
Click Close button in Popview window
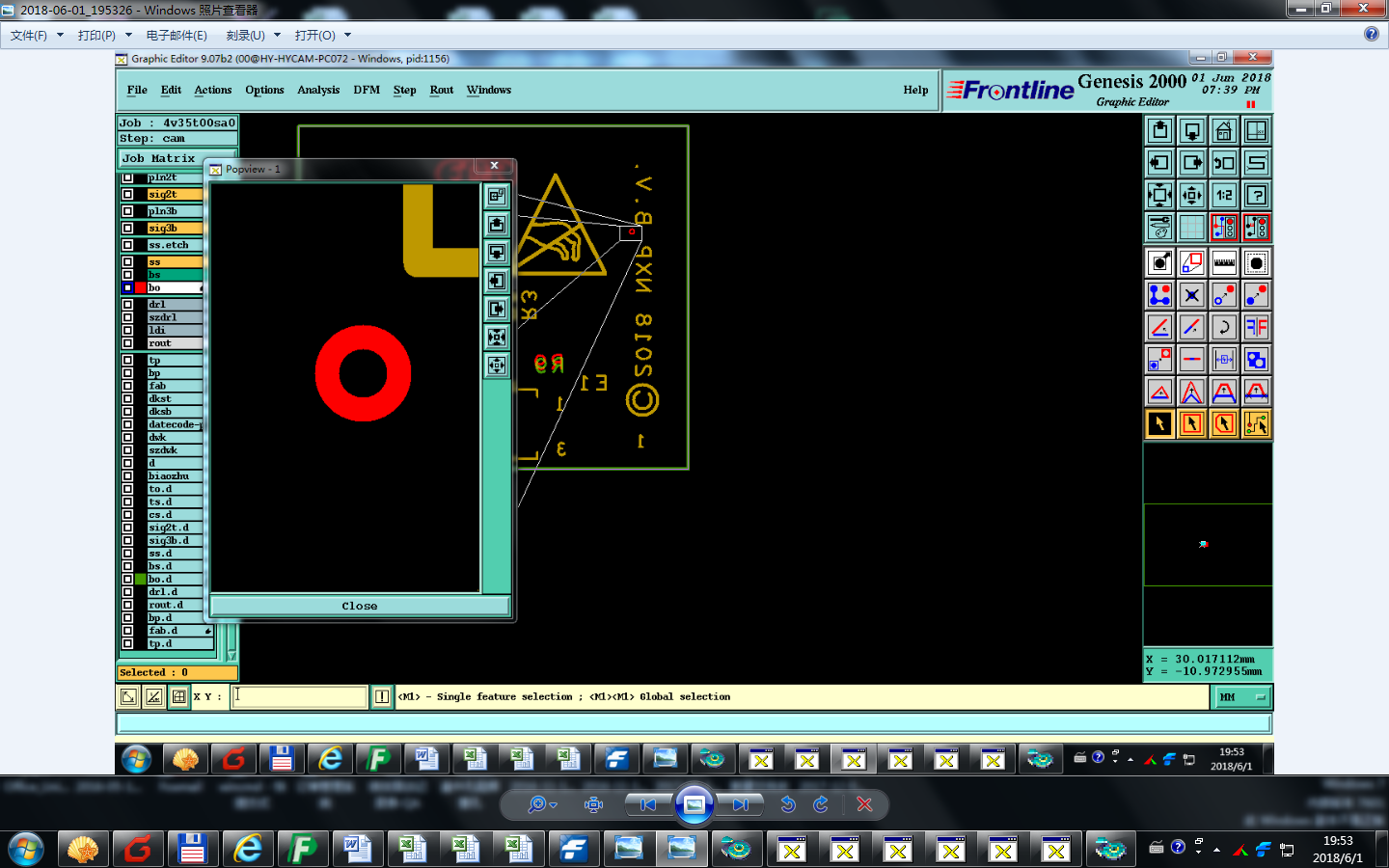[x=360, y=606]
